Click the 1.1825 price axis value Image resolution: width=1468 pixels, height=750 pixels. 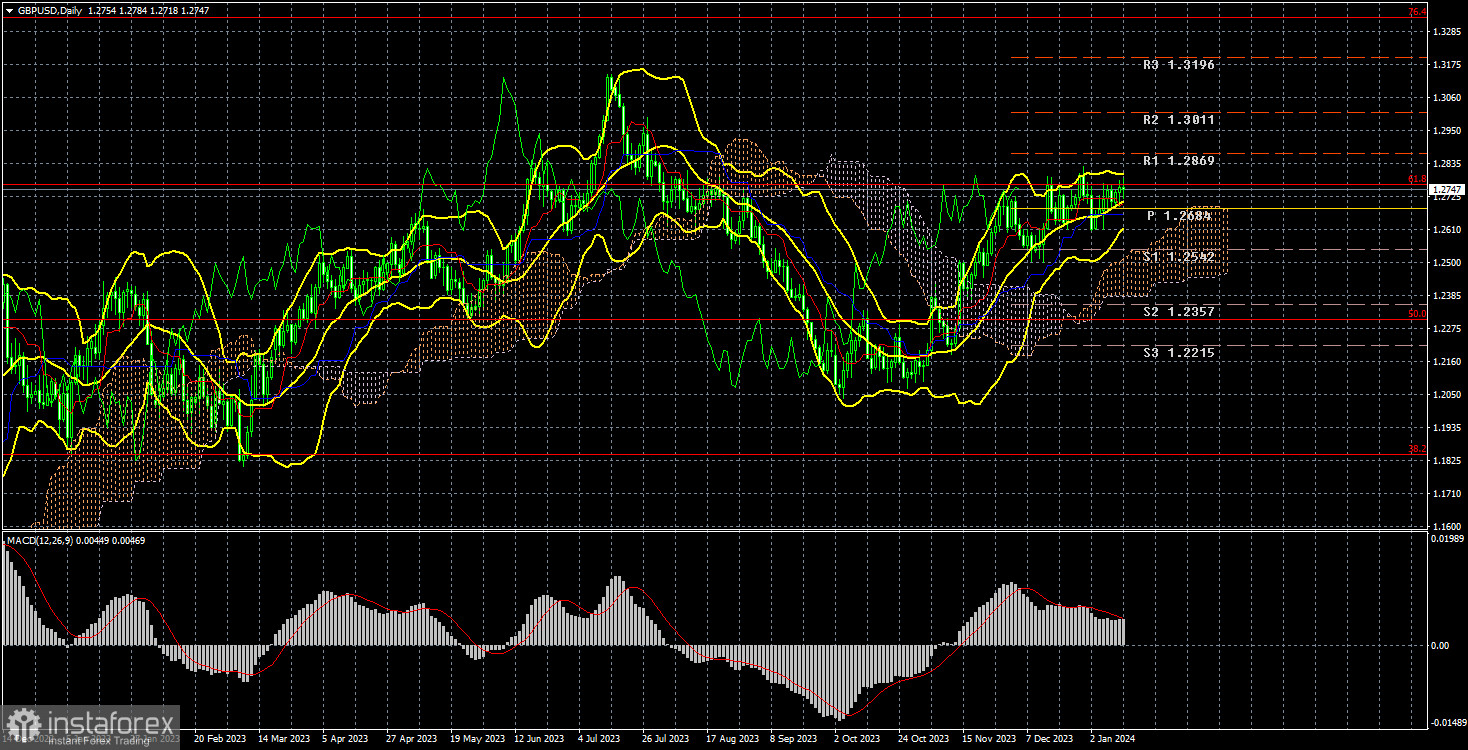pyautogui.click(x=1445, y=461)
